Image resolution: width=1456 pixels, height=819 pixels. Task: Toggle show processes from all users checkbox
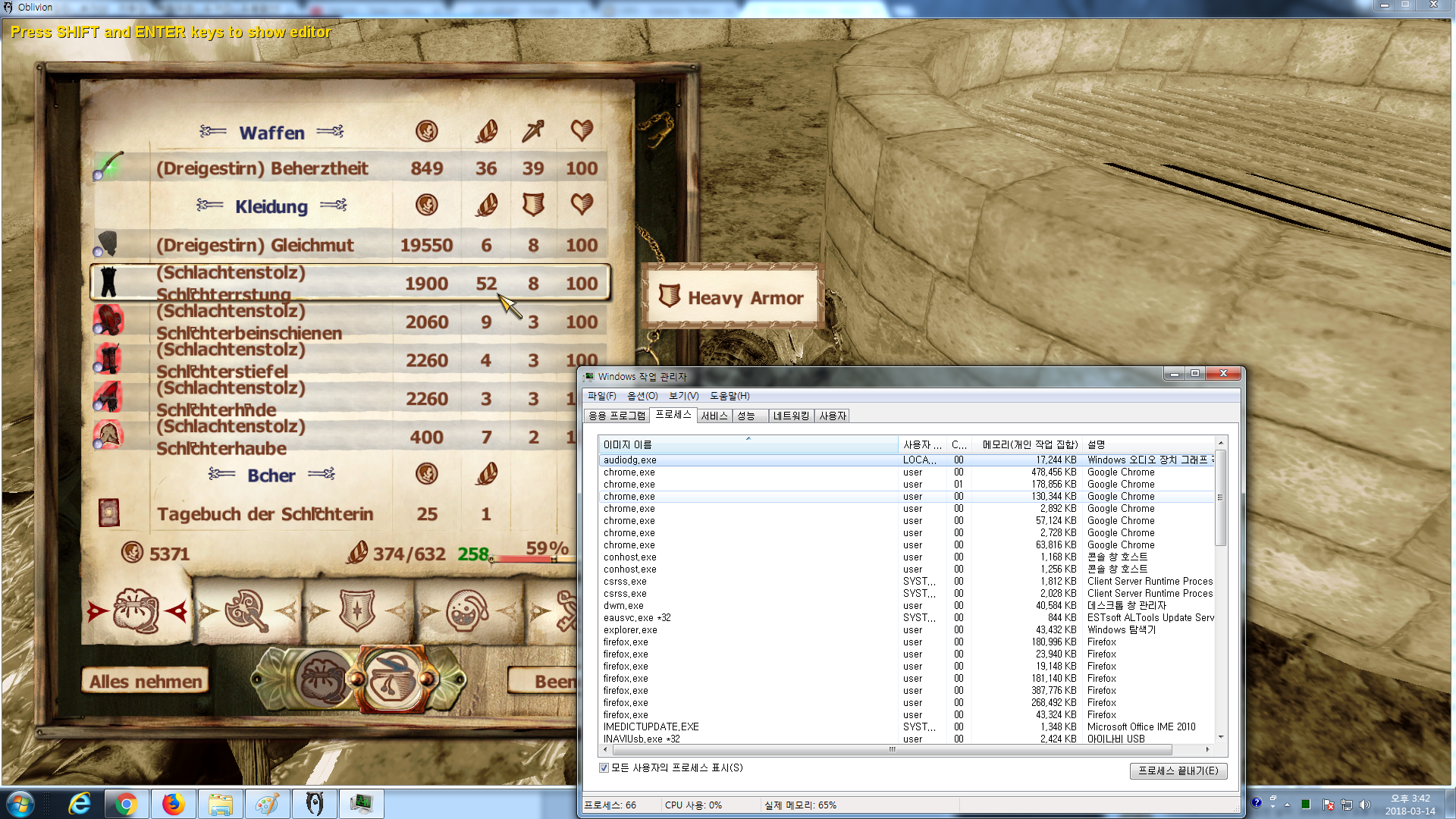click(604, 767)
